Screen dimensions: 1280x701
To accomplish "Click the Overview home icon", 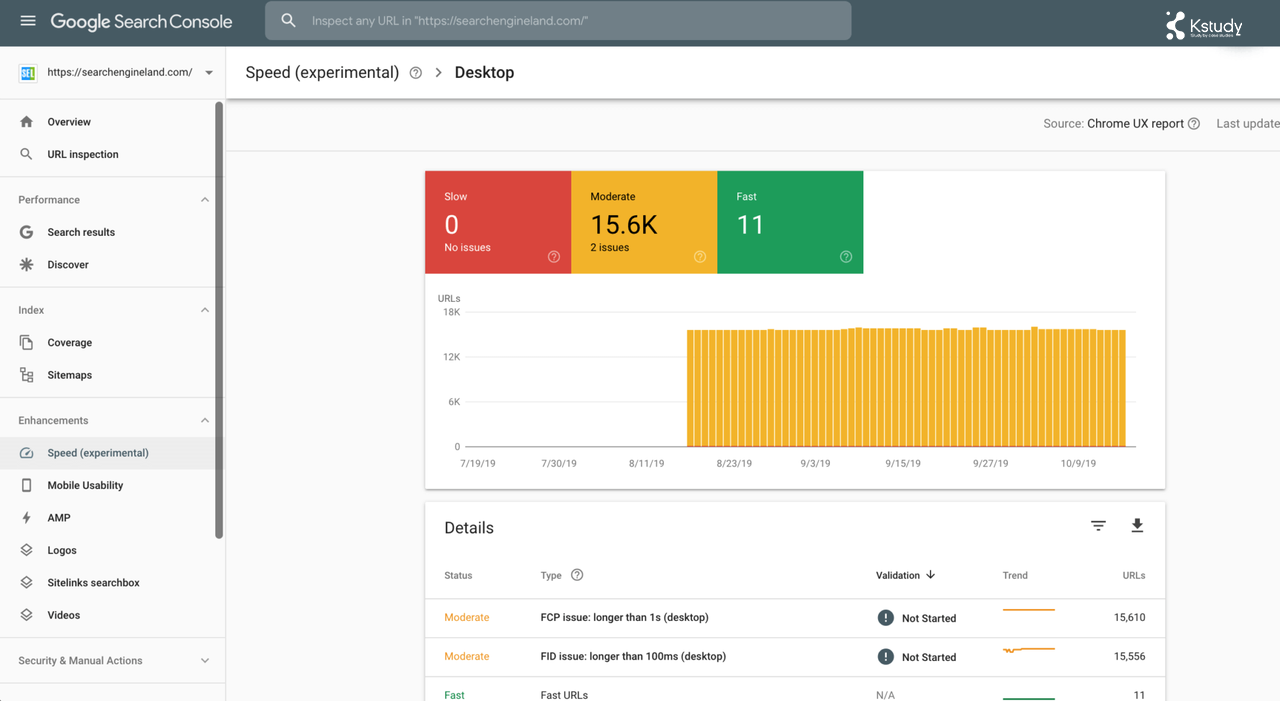I will (x=28, y=121).
